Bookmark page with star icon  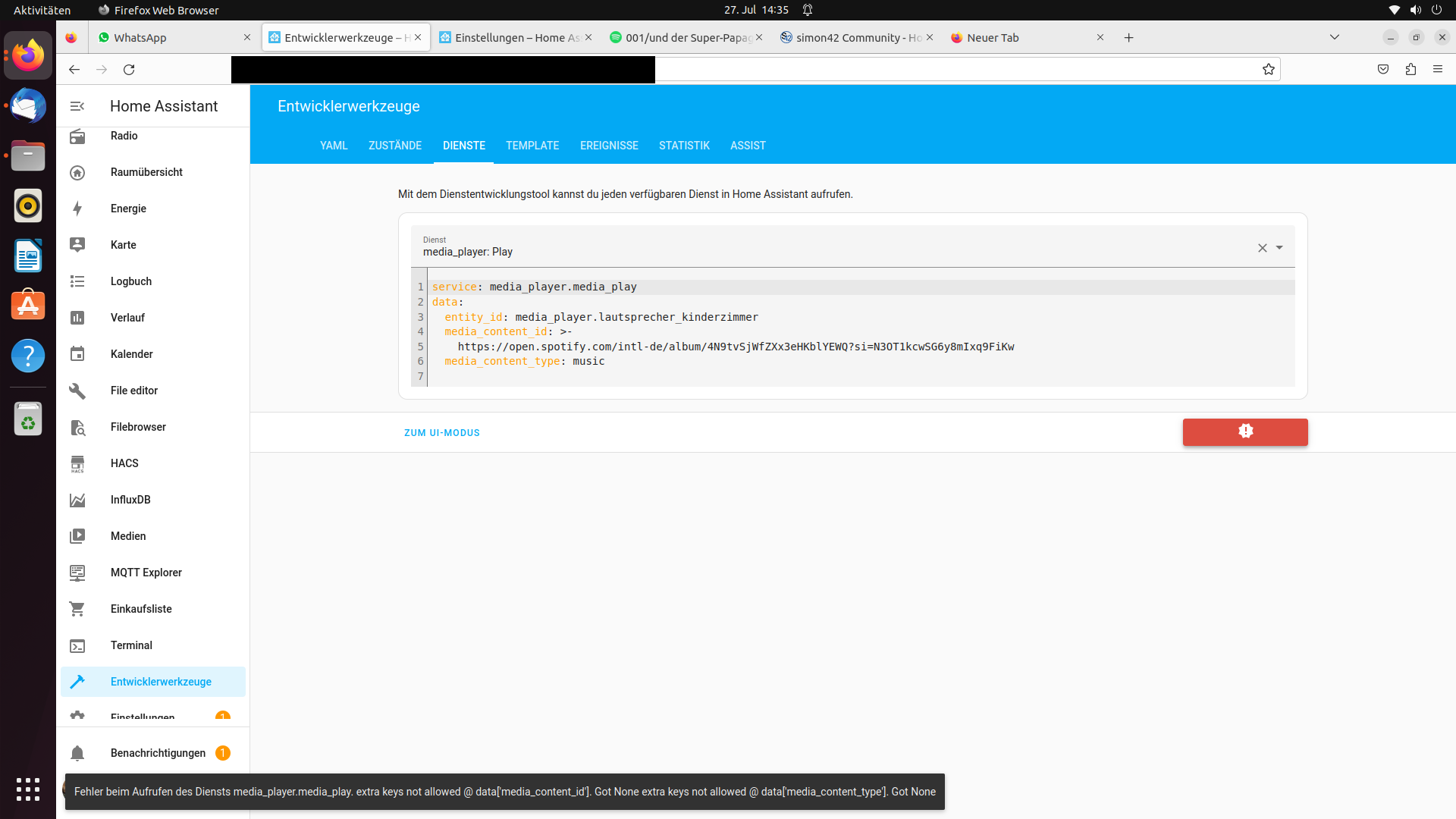click(x=1269, y=69)
